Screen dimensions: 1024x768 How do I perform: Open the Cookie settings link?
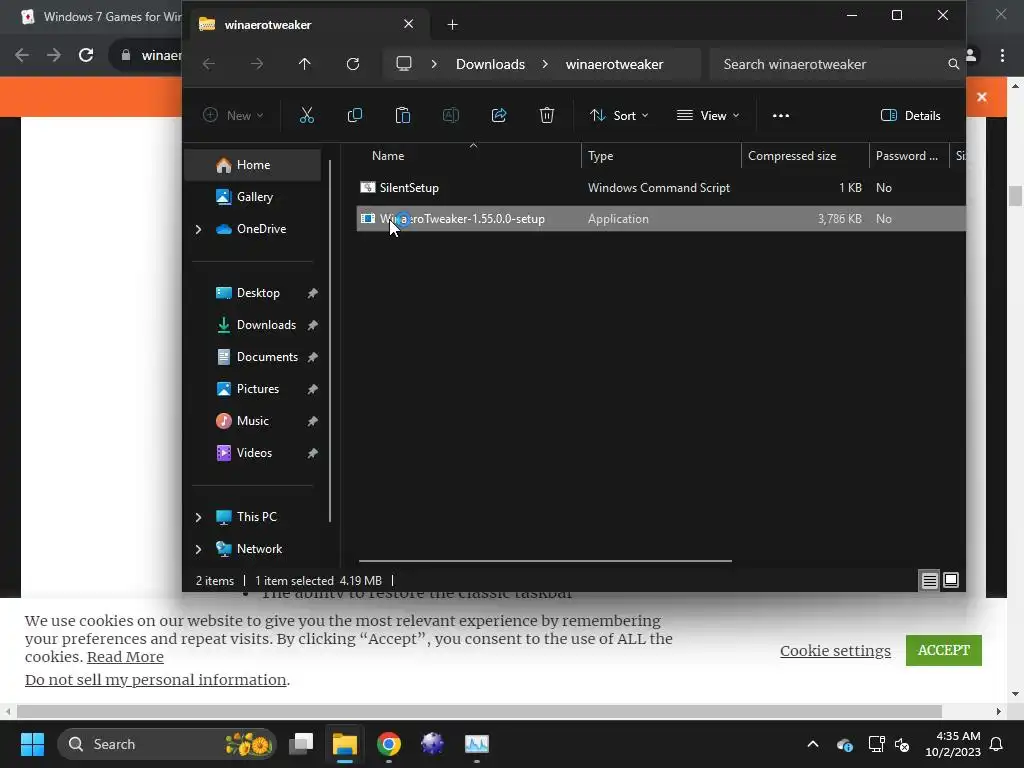point(835,651)
